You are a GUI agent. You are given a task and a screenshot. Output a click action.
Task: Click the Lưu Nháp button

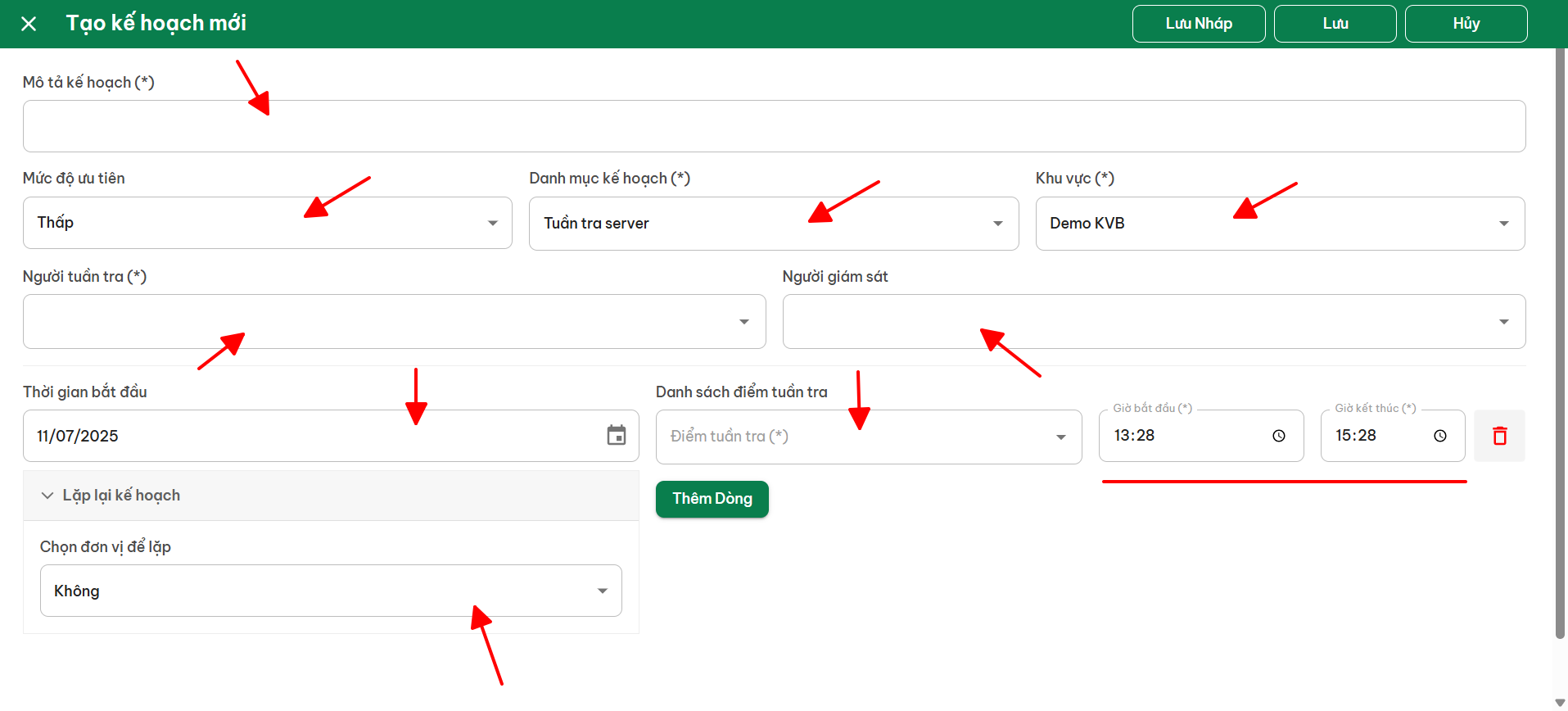click(1199, 24)
